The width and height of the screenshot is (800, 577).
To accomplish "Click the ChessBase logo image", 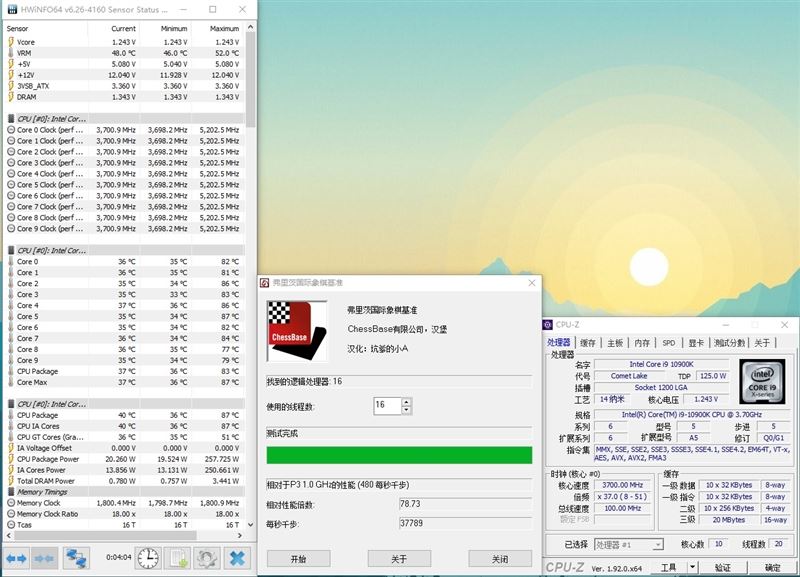I will [297, 331].
